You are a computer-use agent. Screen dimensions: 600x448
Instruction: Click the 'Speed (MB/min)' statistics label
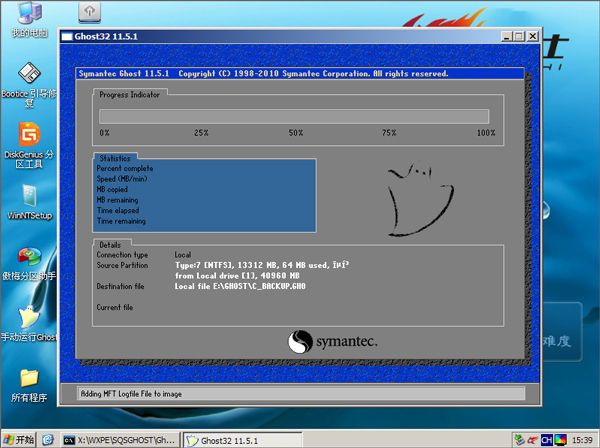[x=122, y=179]
